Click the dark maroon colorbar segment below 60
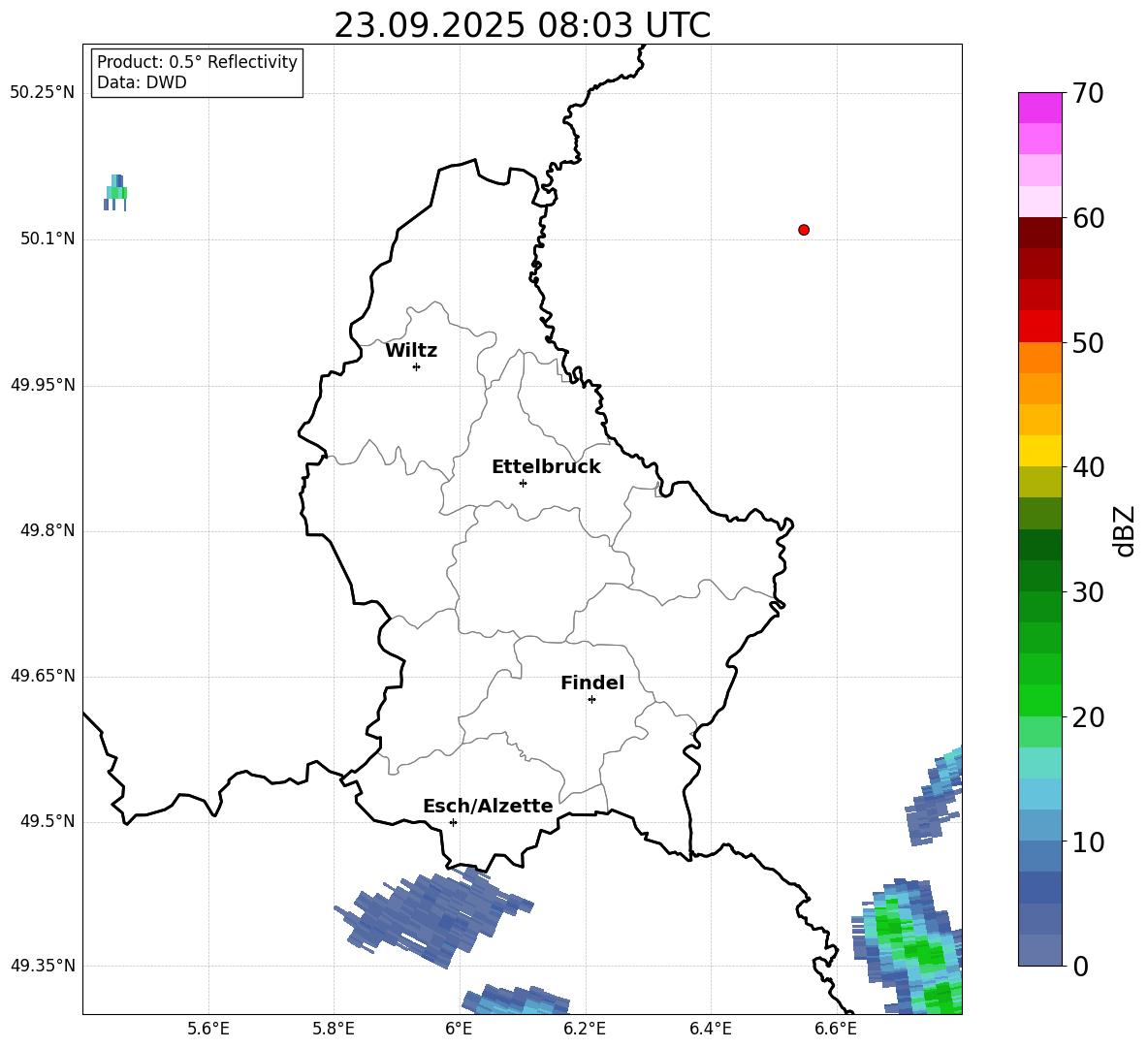The height and width of the screenshot is (1048, 1148). [x=1039, y=234]
